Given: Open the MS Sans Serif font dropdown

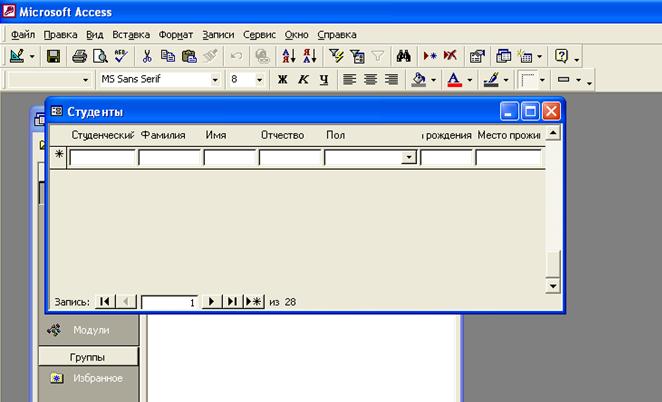Looking at the screenshot, I should click(x=215, y=79).
